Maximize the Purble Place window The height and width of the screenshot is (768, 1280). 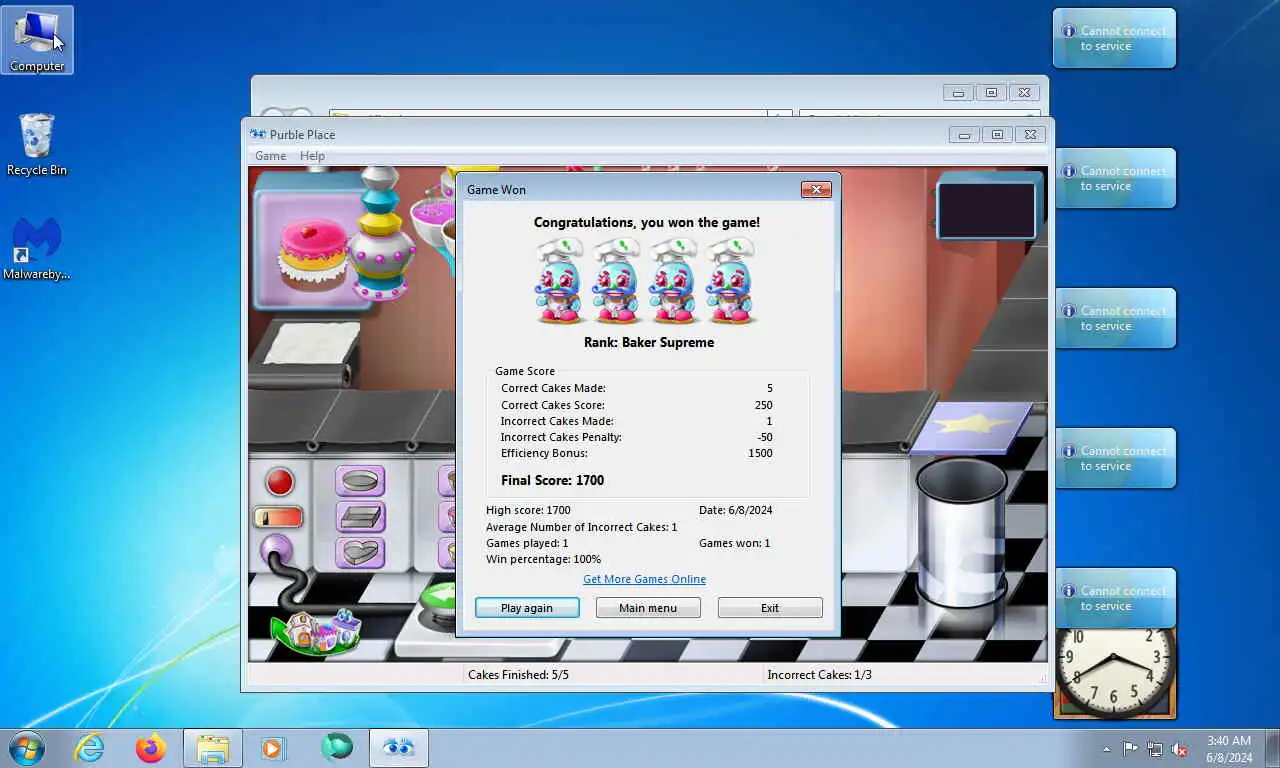point(997,135)
